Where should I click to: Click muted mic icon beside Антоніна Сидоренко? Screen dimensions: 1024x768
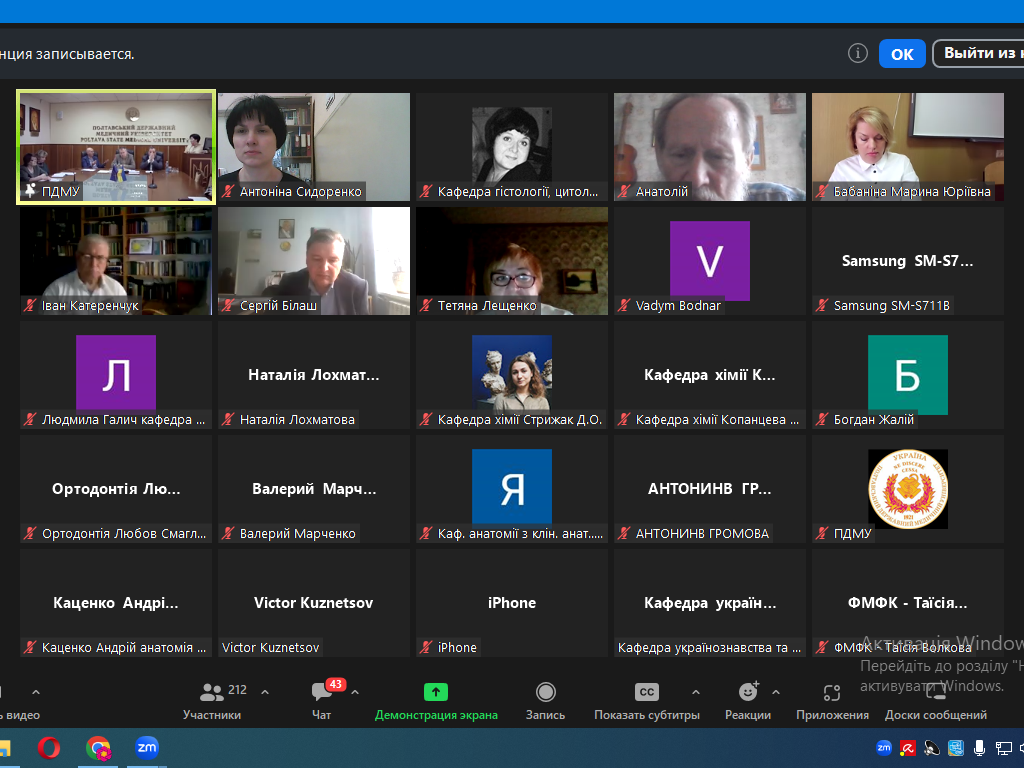click(x=229, y=191)
